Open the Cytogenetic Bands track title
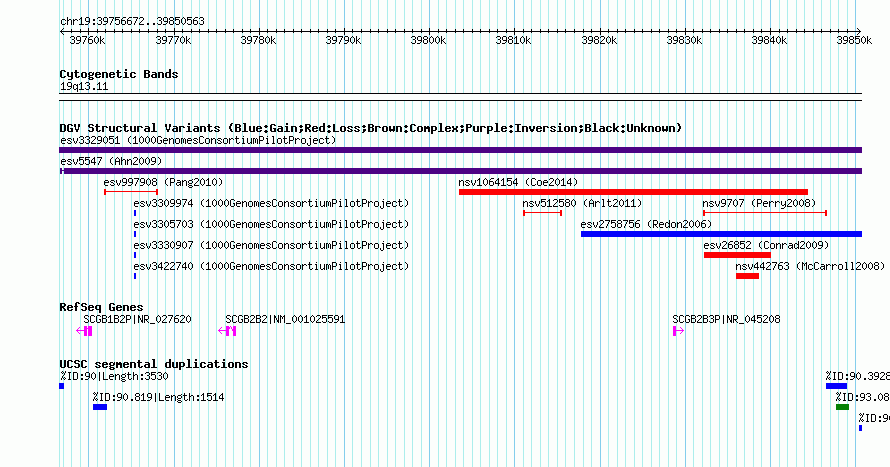The image size is (890, 467). [x=119, y=74]
